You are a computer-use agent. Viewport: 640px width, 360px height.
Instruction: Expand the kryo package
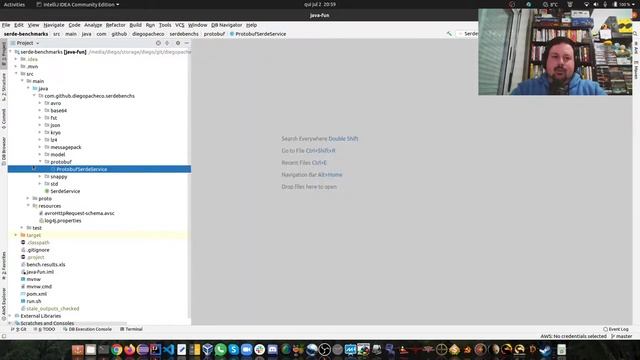pos(40,133)
